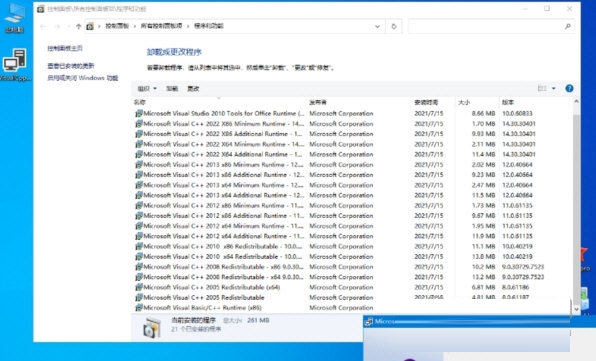Go up one level with up arrow
596x361 pixels.
click(78, 26)
